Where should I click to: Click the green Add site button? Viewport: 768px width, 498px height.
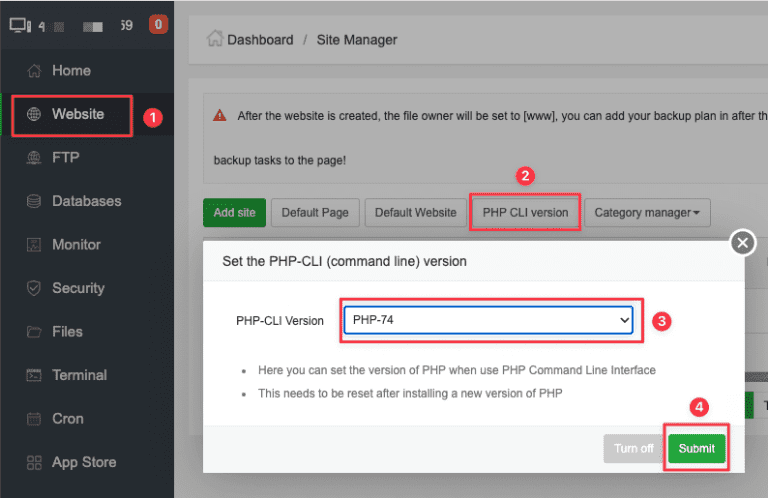coord(233,212)
